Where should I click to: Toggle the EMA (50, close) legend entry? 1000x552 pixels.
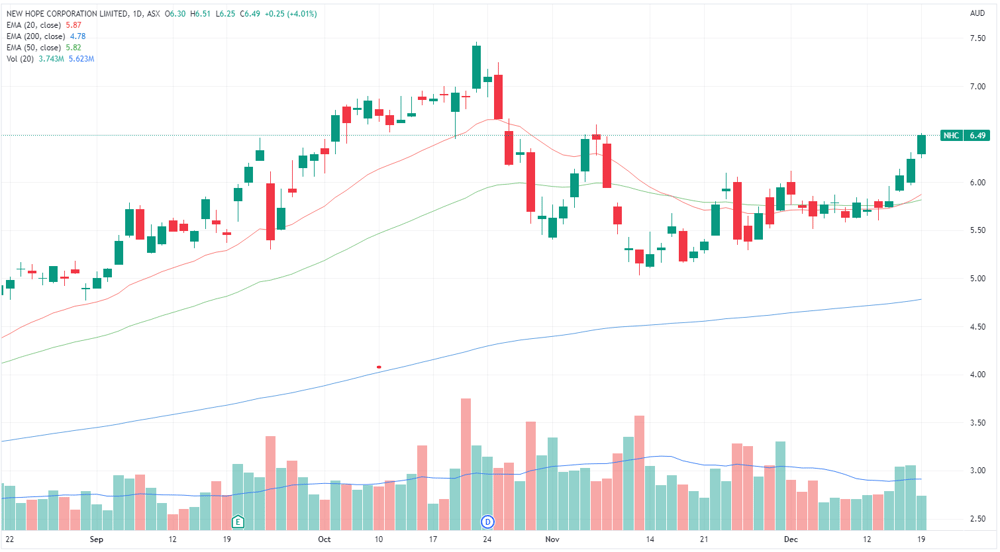pos(44,48)
